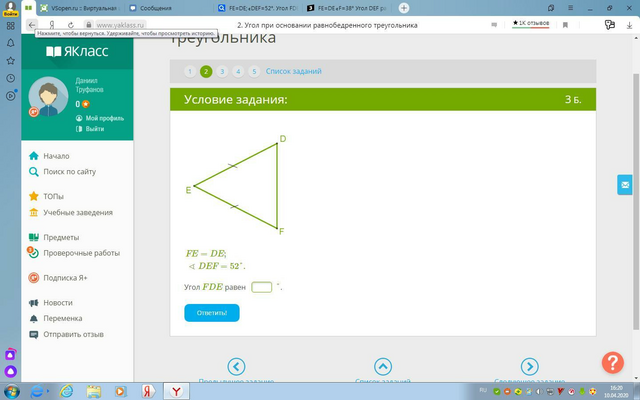Click the Ответить! button
Image resolution: width=640 pixels, height=400 pixels.
pos(212,313)
